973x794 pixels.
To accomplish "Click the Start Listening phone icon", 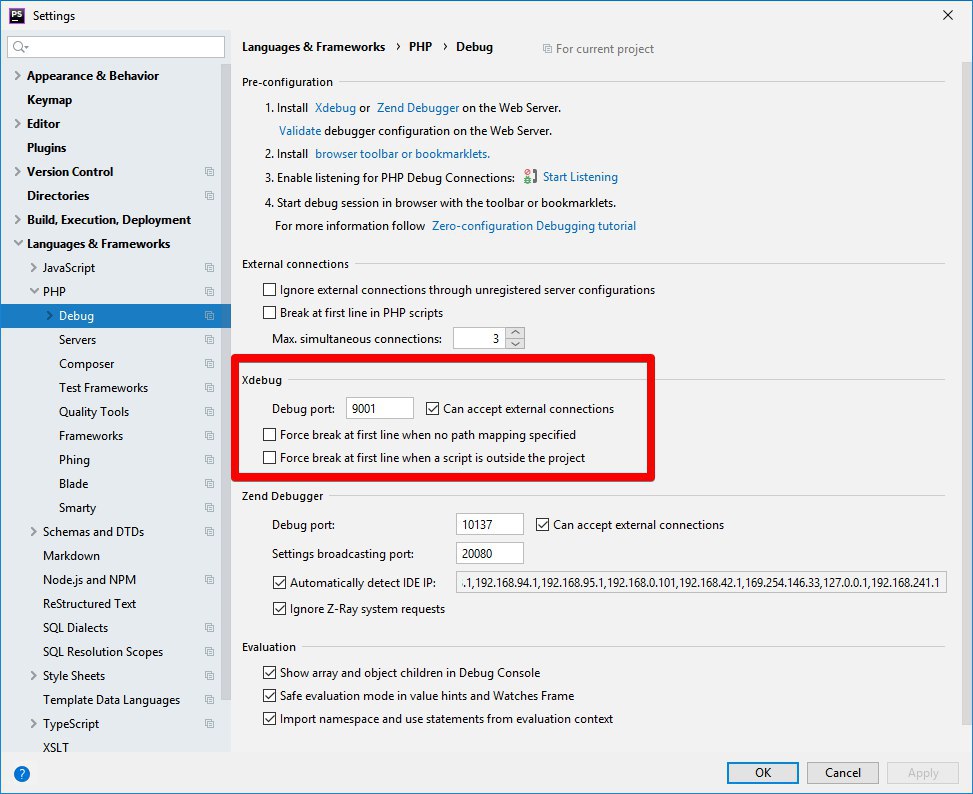I will (531, 177).
